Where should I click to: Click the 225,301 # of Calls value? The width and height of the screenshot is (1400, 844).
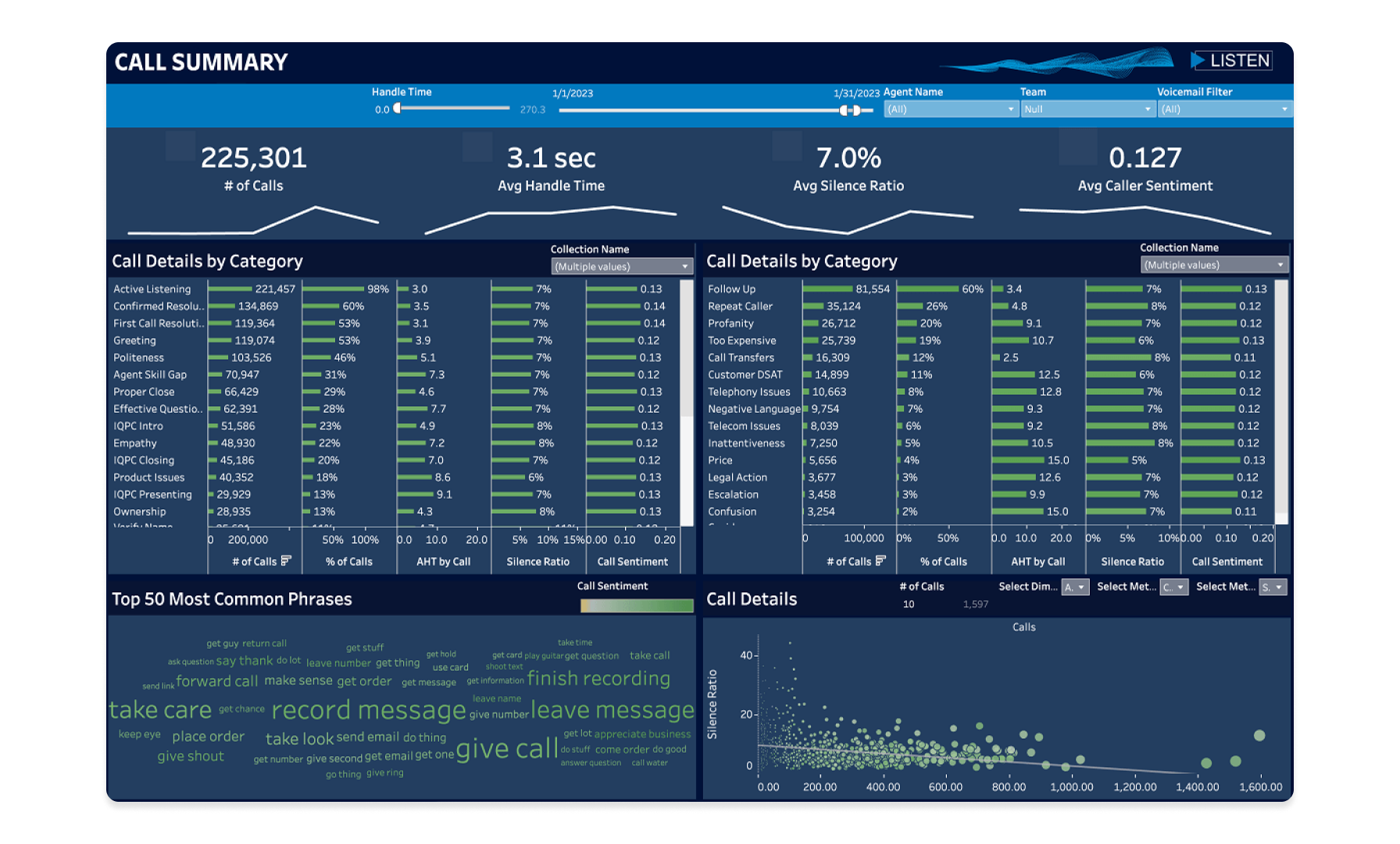[254, 158]
